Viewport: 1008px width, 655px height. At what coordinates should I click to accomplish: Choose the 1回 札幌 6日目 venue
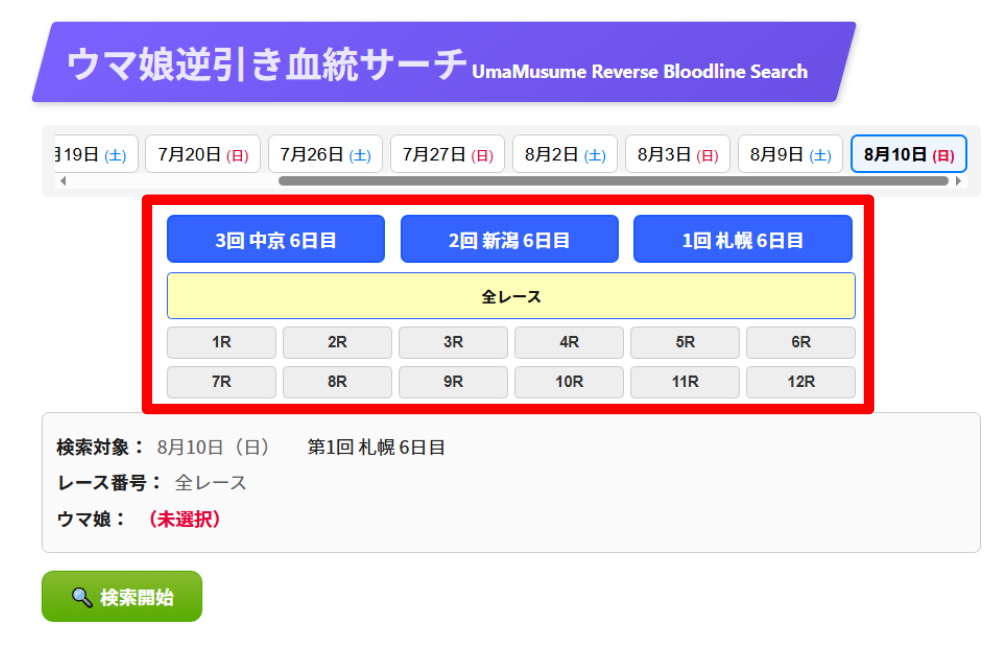[742, 239]
